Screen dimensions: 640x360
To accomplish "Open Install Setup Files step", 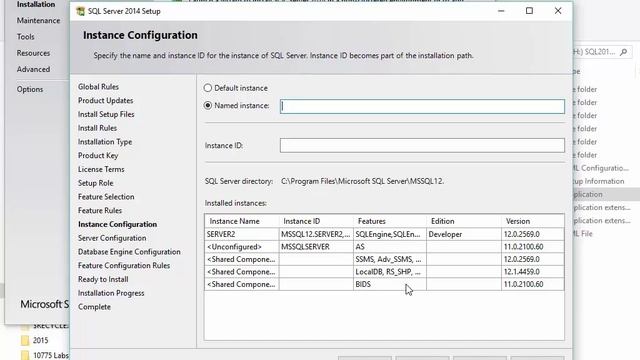I will click(106, 114).
